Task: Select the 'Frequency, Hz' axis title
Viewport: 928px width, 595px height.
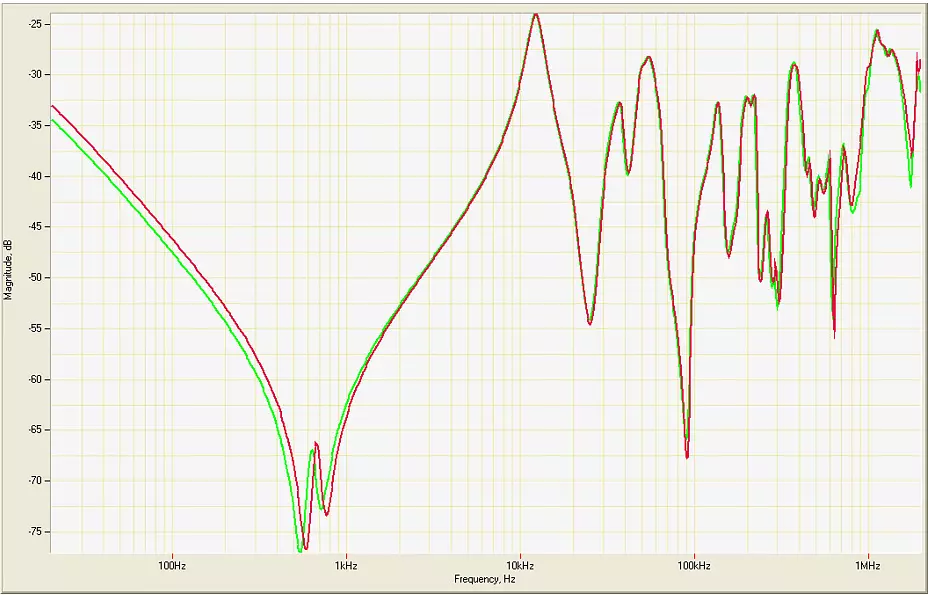Action: [x=485, y=579]
